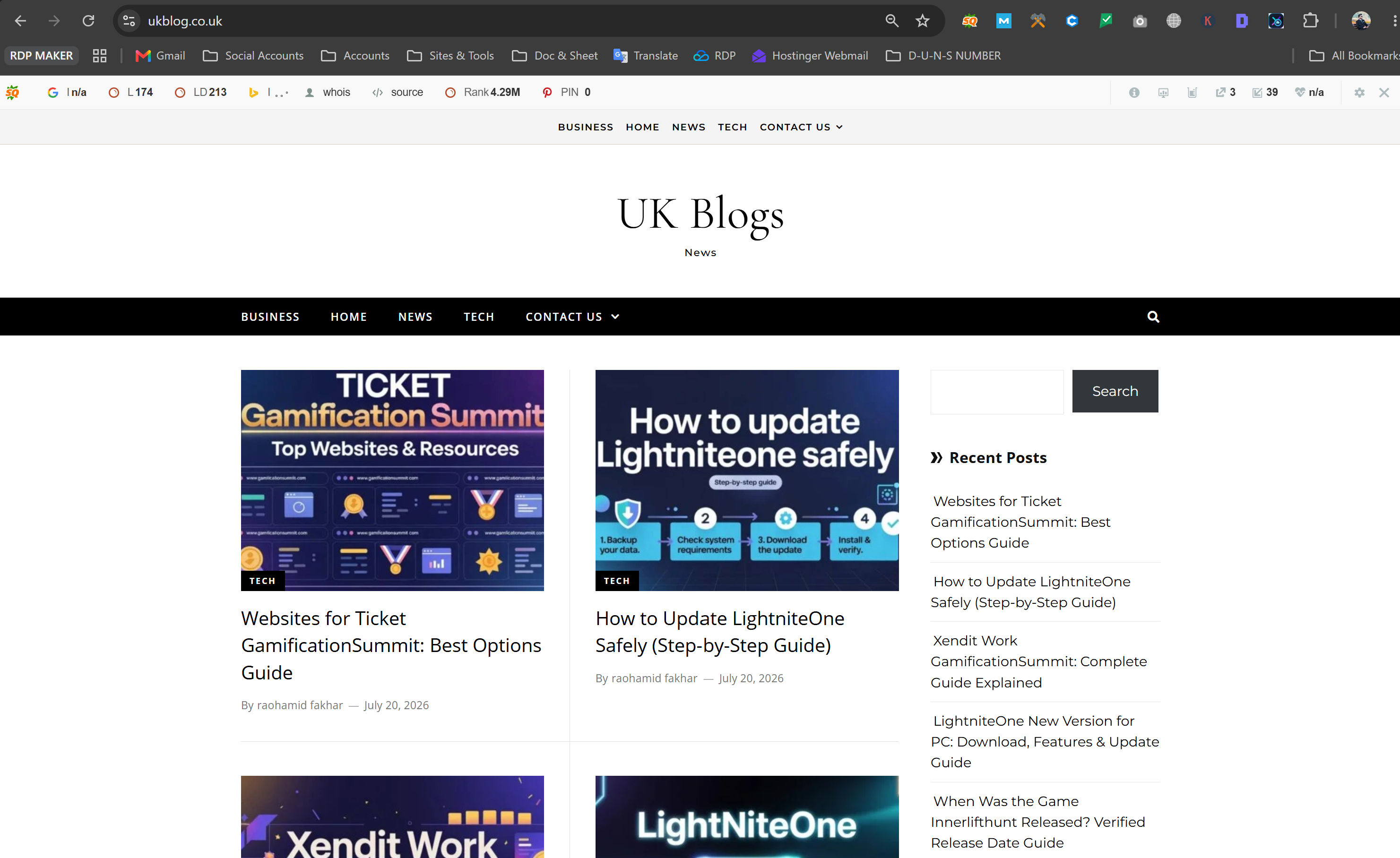The height and width of the screenshot is (858, 1400).
Task: Bookmark this page with the star icon
Action: pos(922,21)
